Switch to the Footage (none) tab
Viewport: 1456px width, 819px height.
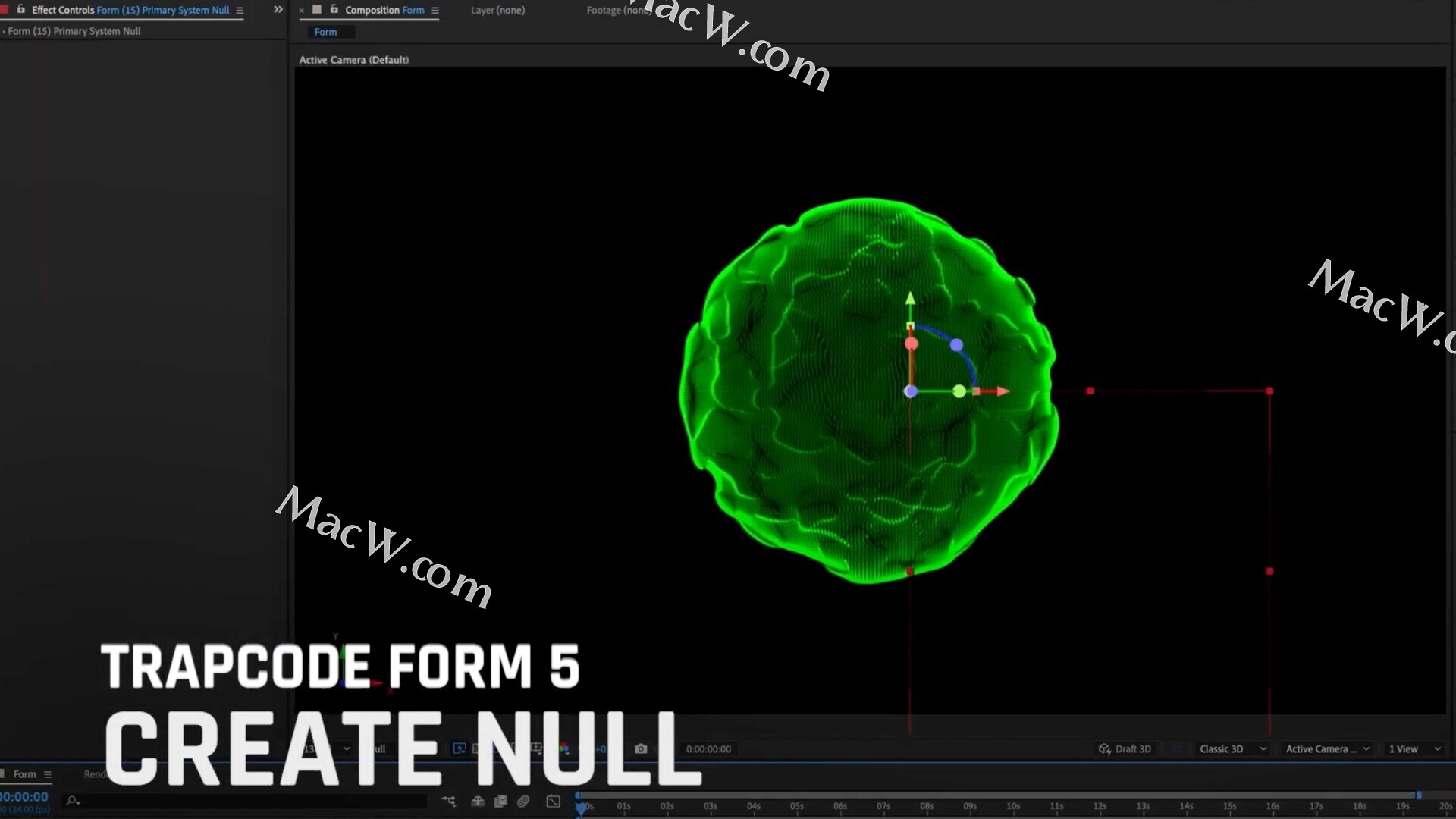(618, 10)
